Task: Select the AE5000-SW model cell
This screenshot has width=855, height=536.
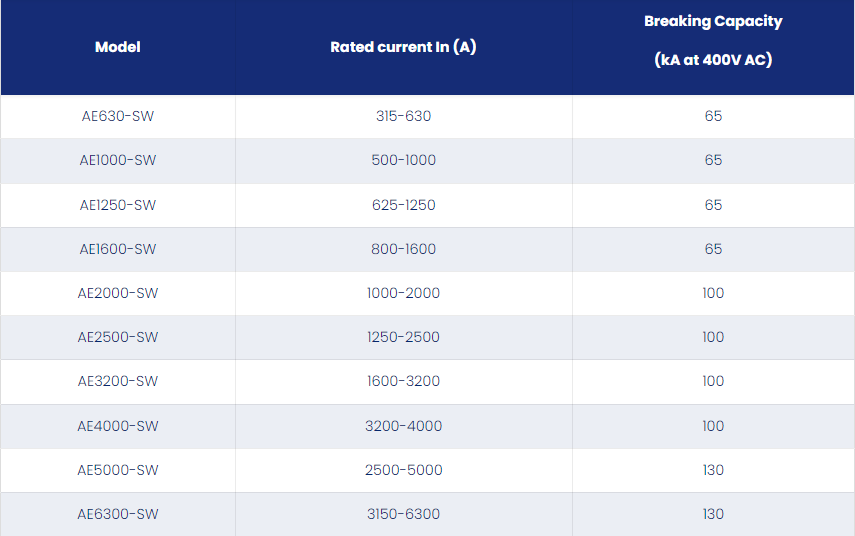Action: click(118, 470)
